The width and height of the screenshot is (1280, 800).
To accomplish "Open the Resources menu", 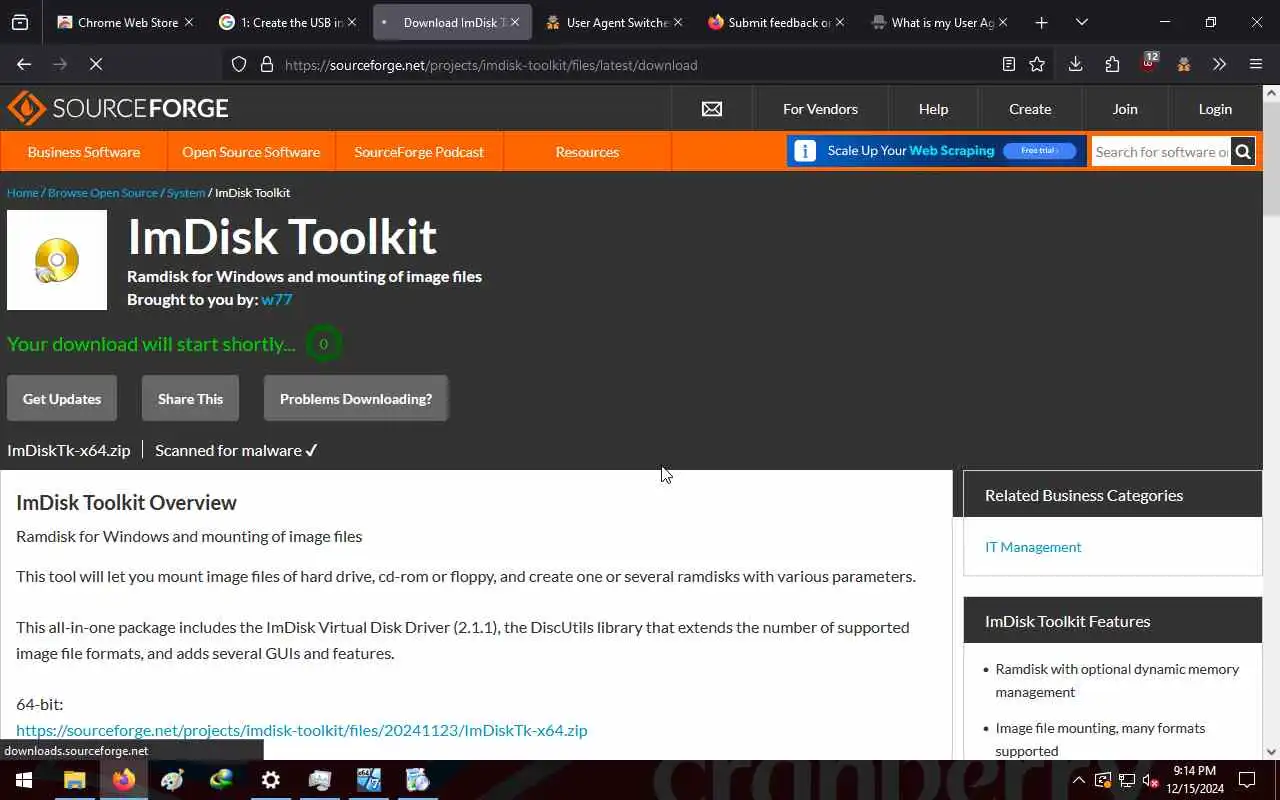I will pos(587,152).
